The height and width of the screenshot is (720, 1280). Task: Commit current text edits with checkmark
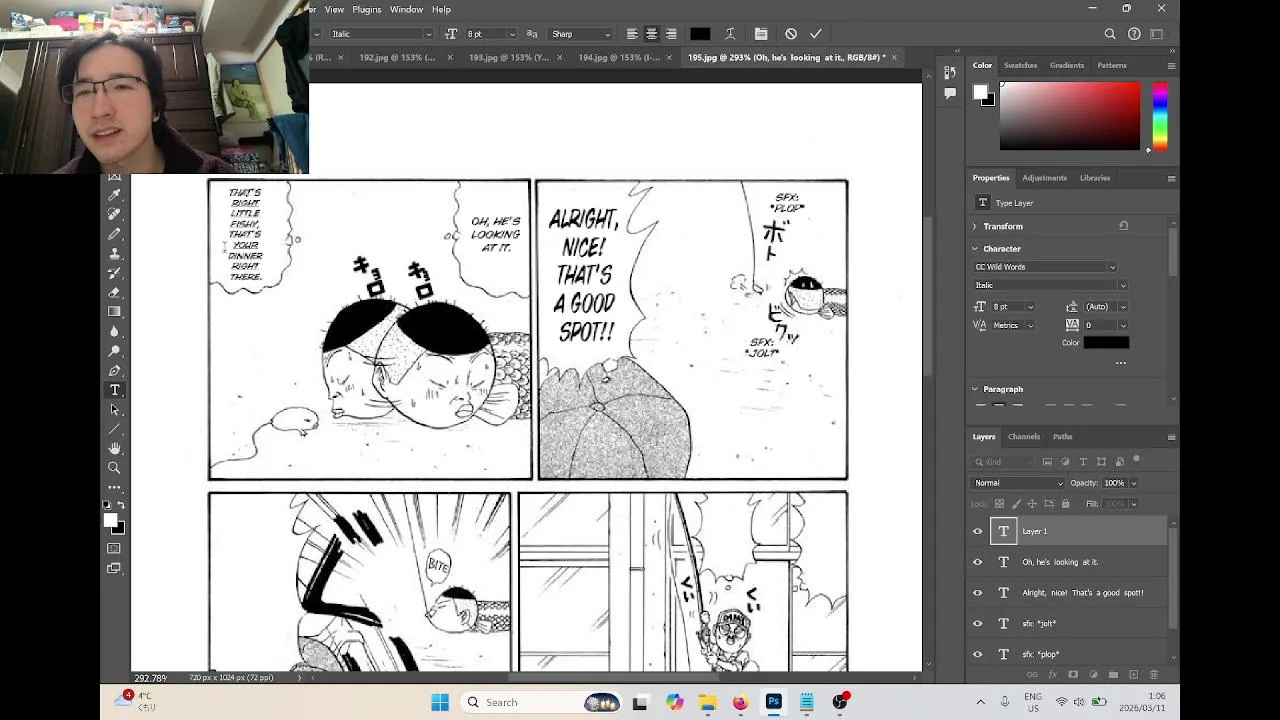pyautogui.click(x=816, y=34)
